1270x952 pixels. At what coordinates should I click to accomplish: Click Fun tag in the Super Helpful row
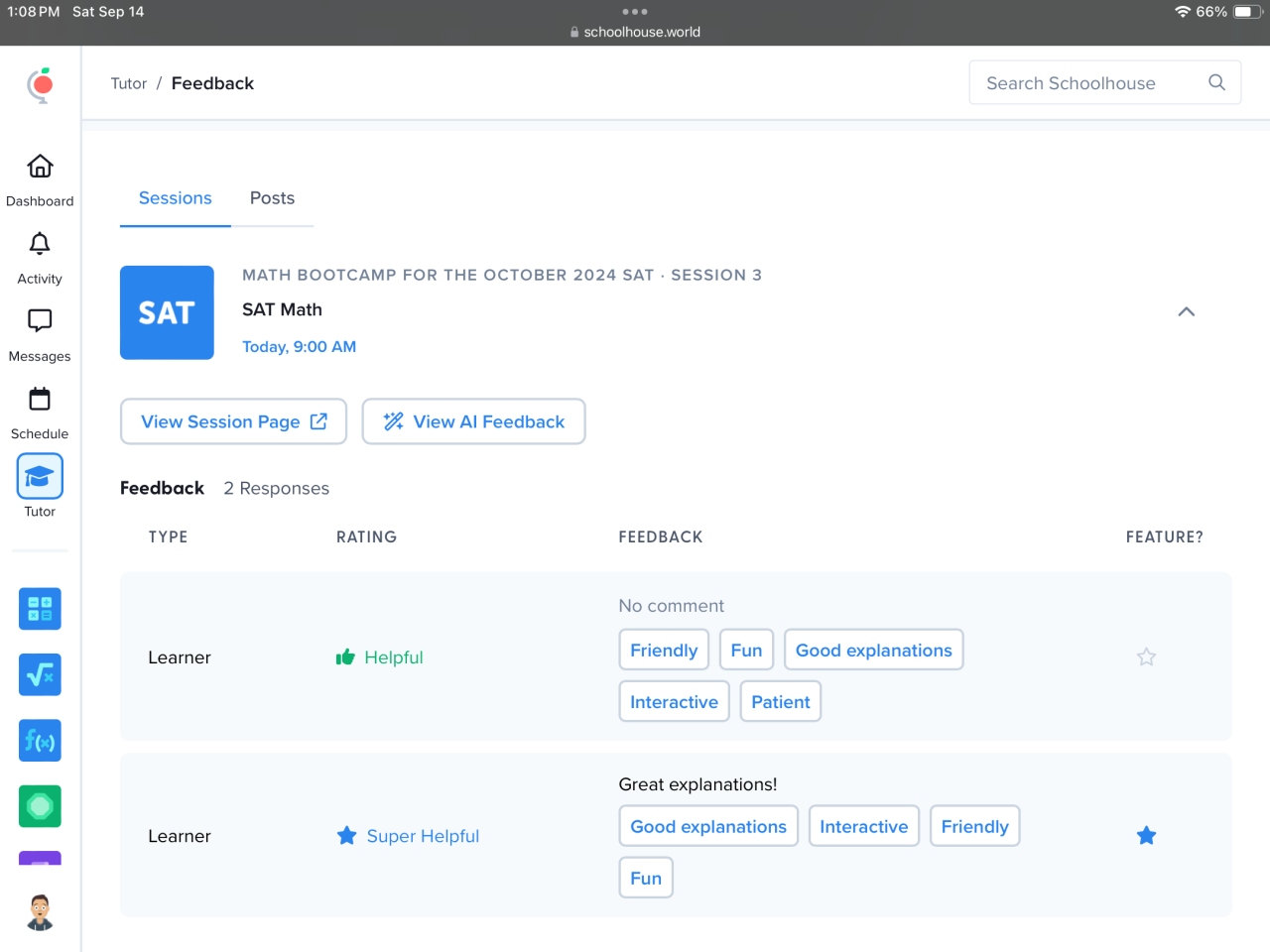tap(646, 878)
